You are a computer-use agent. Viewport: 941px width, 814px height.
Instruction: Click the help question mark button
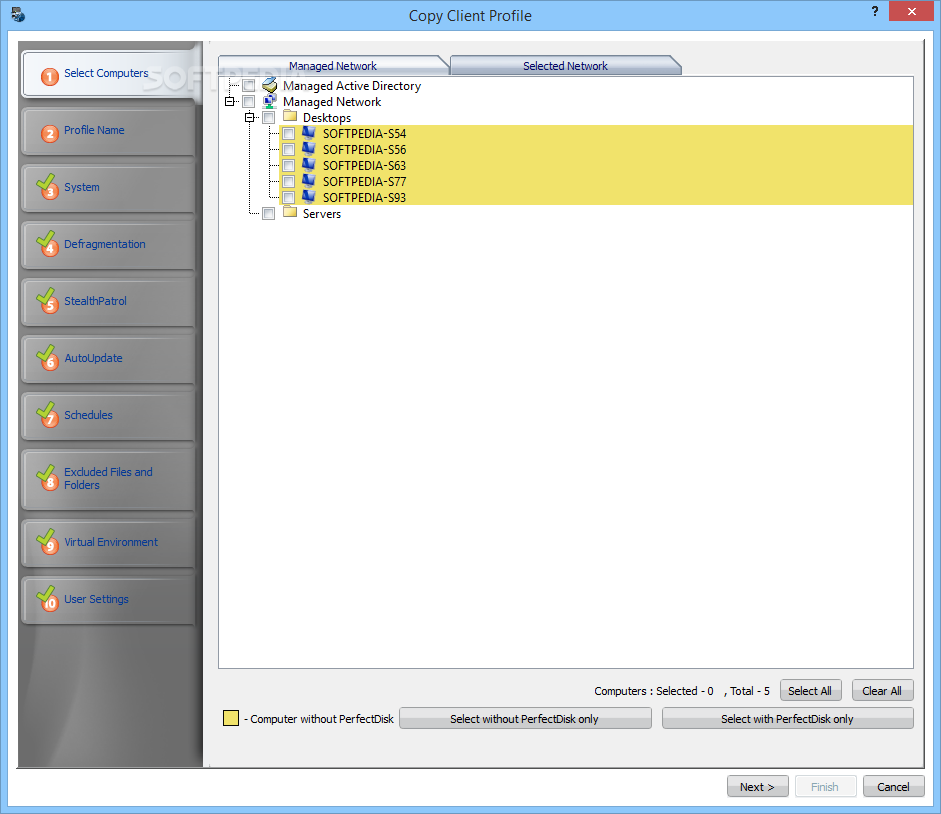pyautogui.click(x=874, y=11)
